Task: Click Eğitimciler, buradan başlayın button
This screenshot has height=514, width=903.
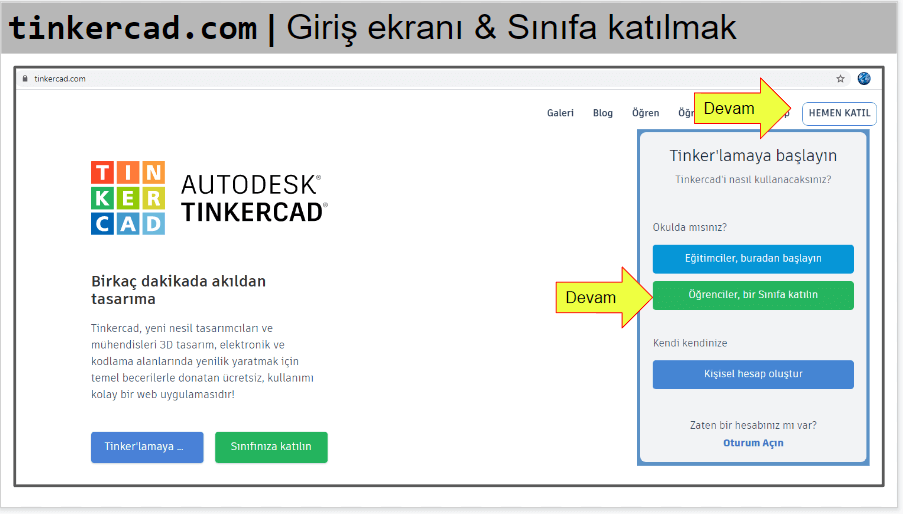Action: click(753, 258)
